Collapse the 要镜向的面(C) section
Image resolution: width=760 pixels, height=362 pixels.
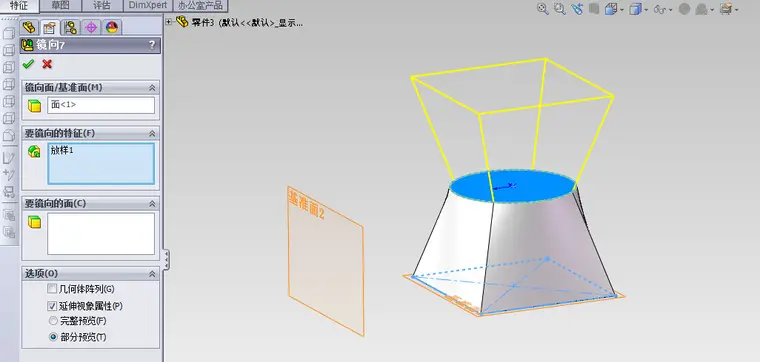pos(152,204)
